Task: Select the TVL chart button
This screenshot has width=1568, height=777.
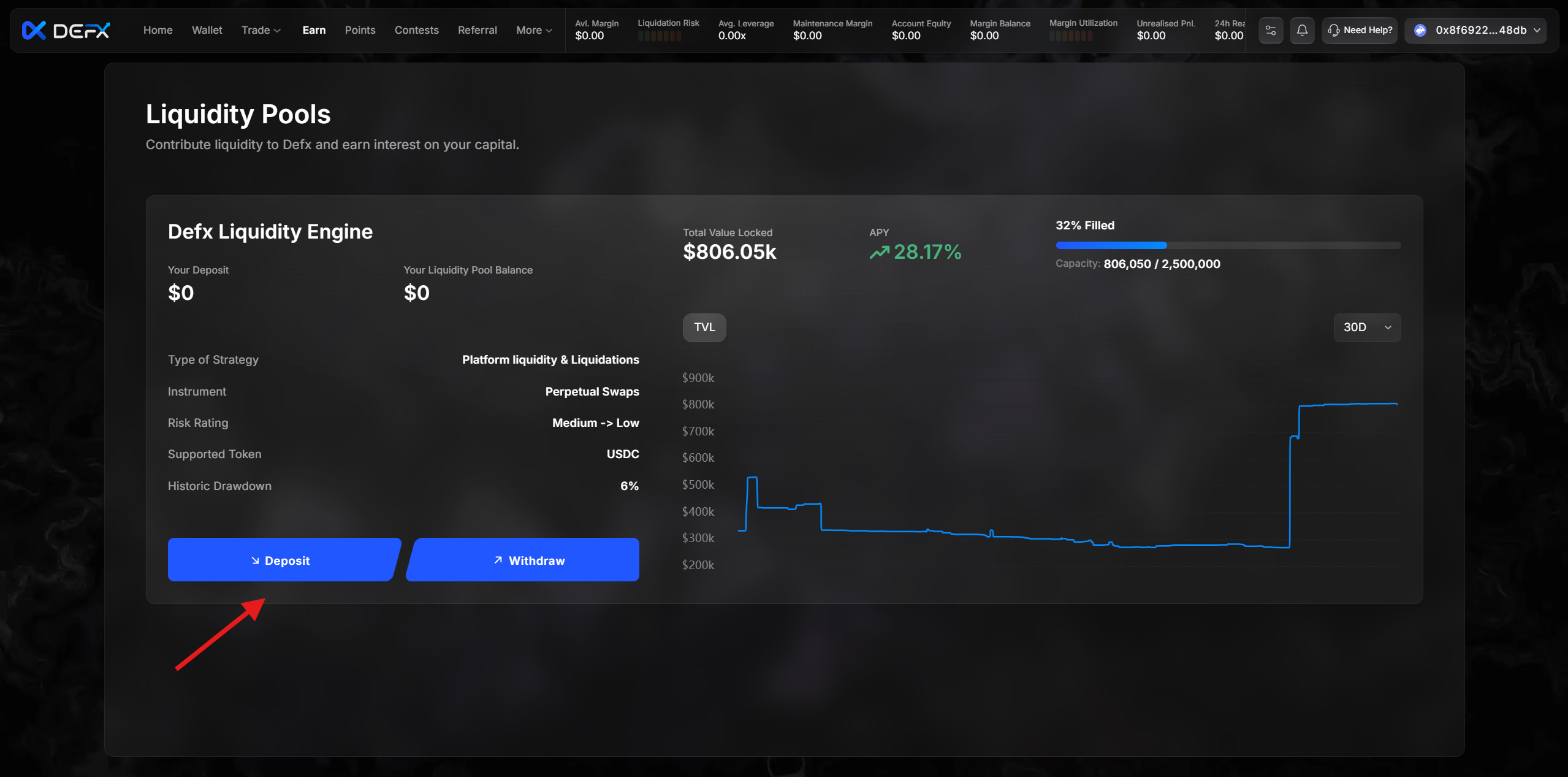Action: tap(704, 327)
